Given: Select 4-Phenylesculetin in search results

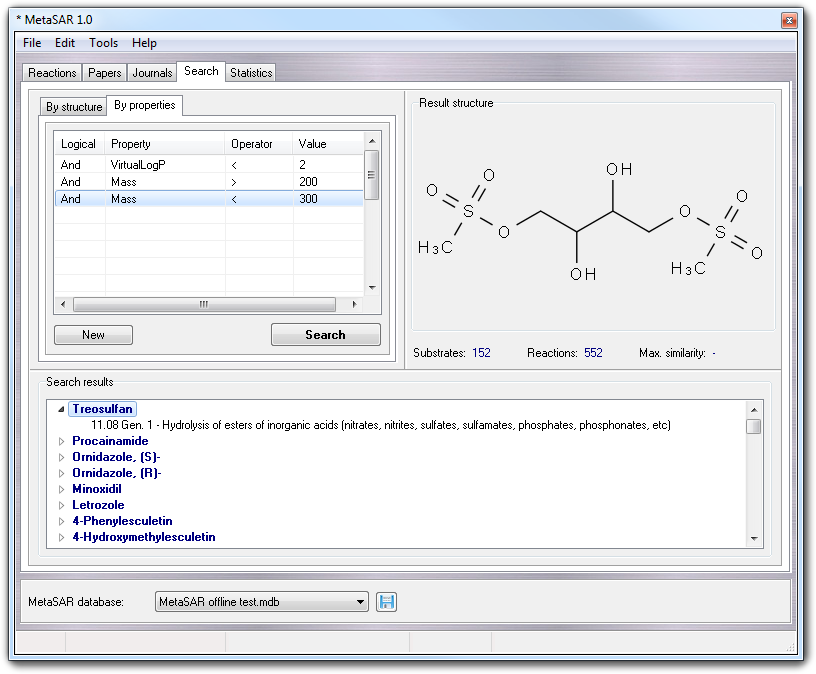Looking at the screenshot, I should [122, 521].
